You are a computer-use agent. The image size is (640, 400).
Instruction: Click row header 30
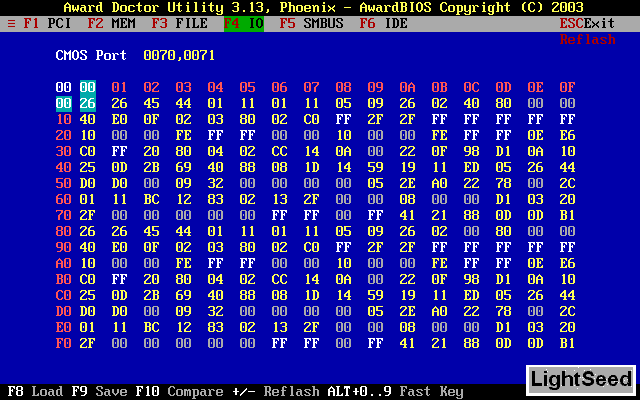[x=63, y=151]
